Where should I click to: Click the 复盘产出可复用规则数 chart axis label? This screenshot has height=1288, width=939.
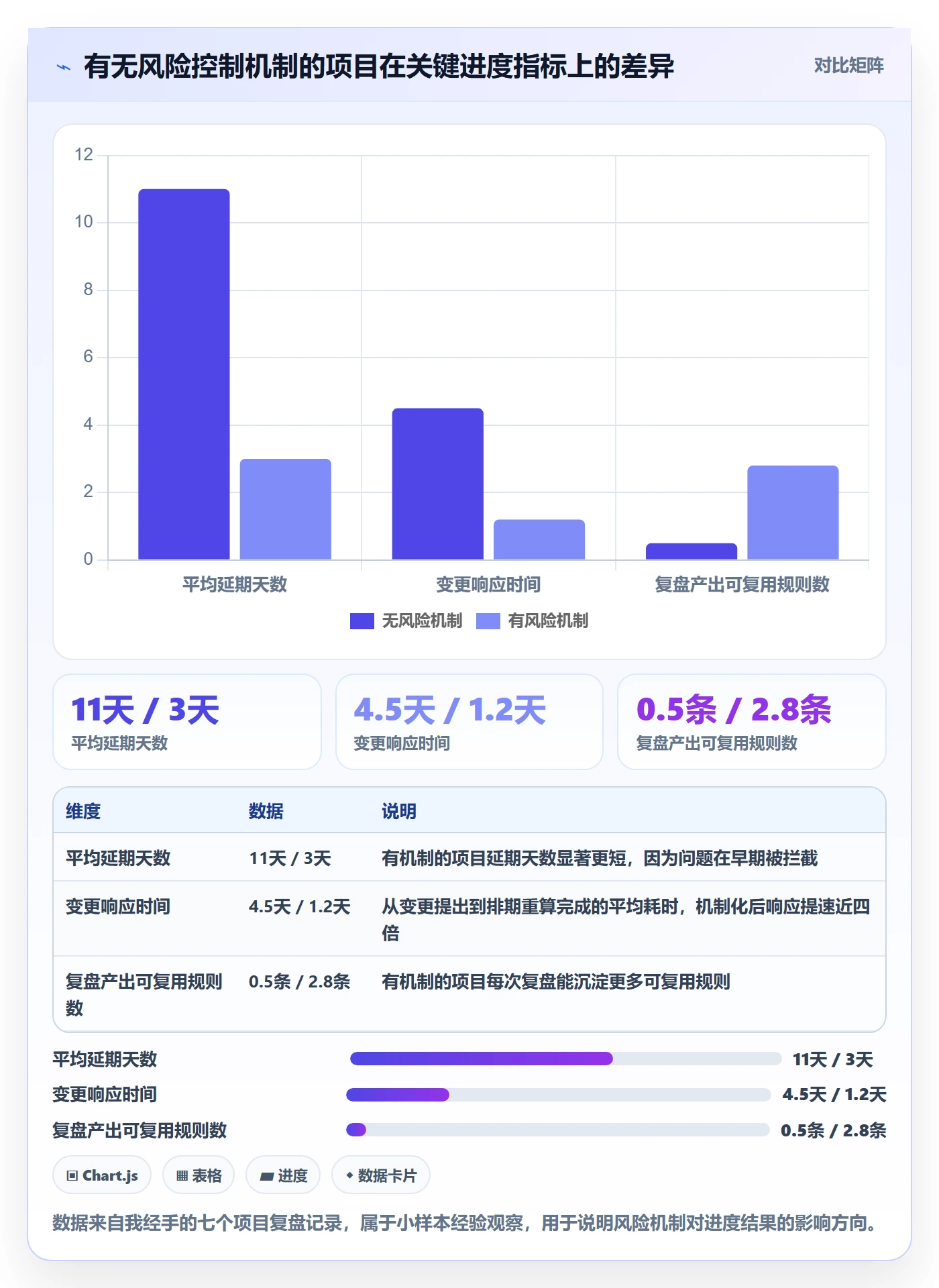click(x=742, y=585)
